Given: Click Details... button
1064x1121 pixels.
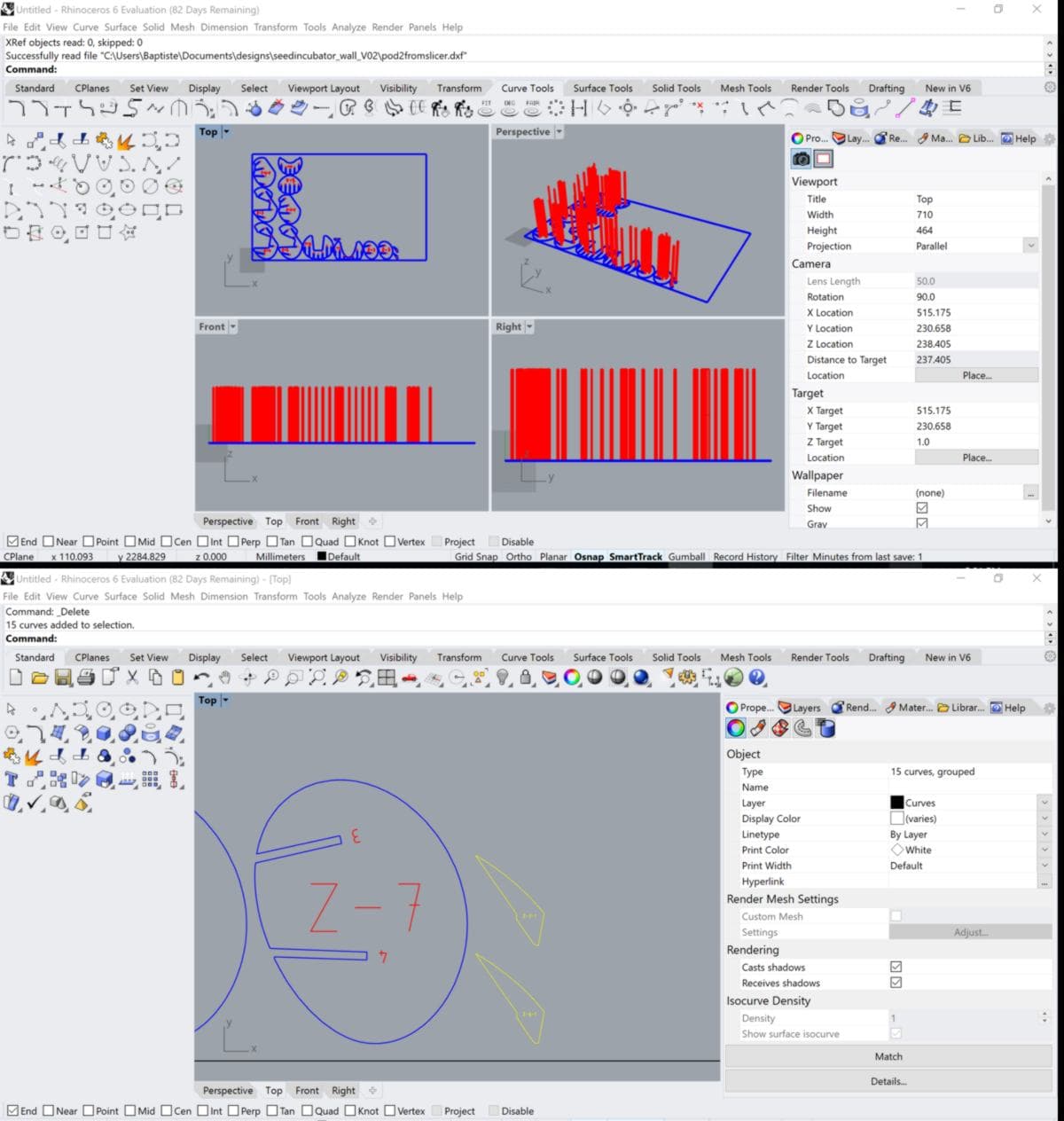Looking at the screenshot, I should tap(888, 1081).
